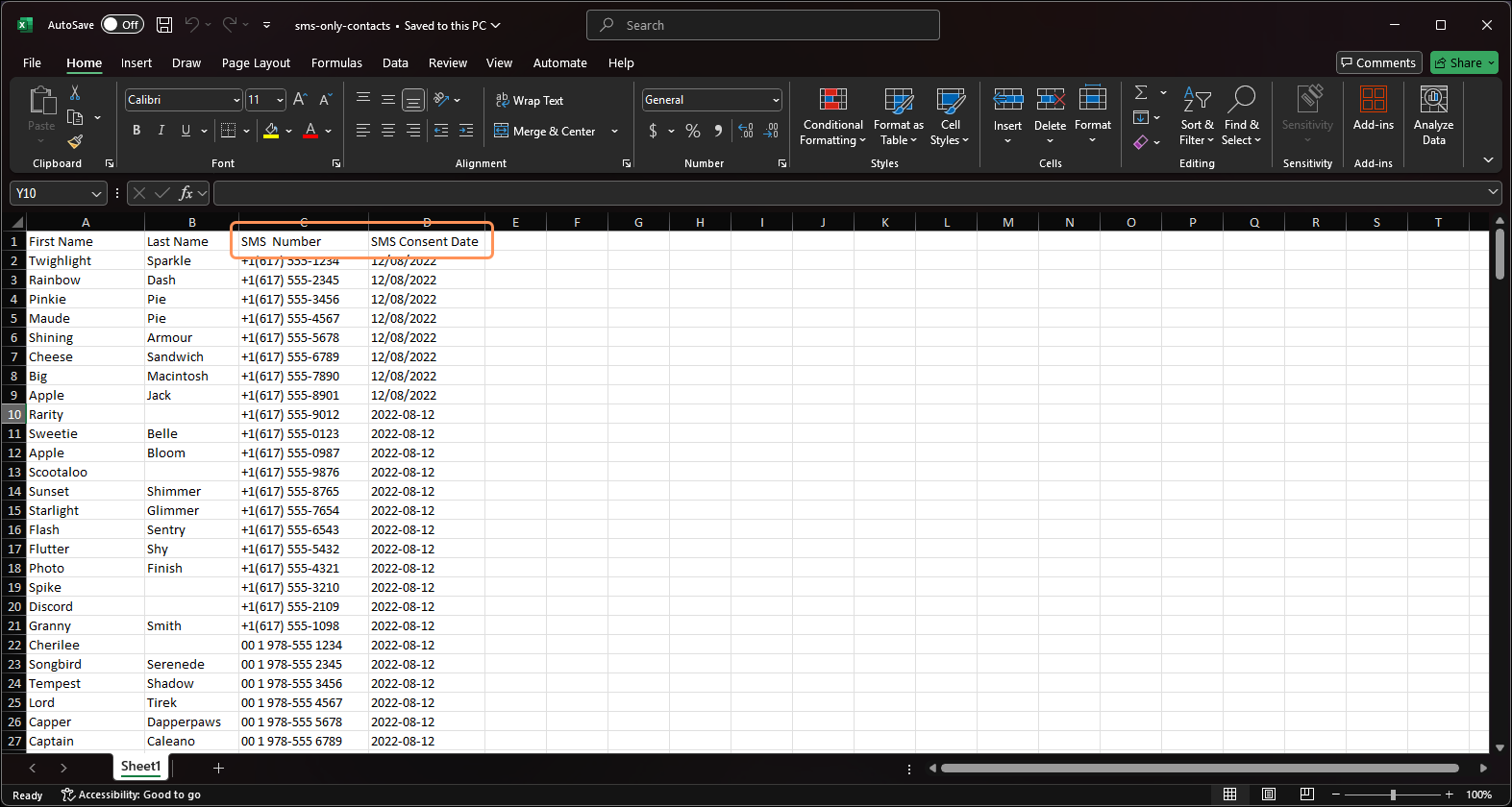Increase cell indent
The image size is (1512, 807).
coord(466,131)
